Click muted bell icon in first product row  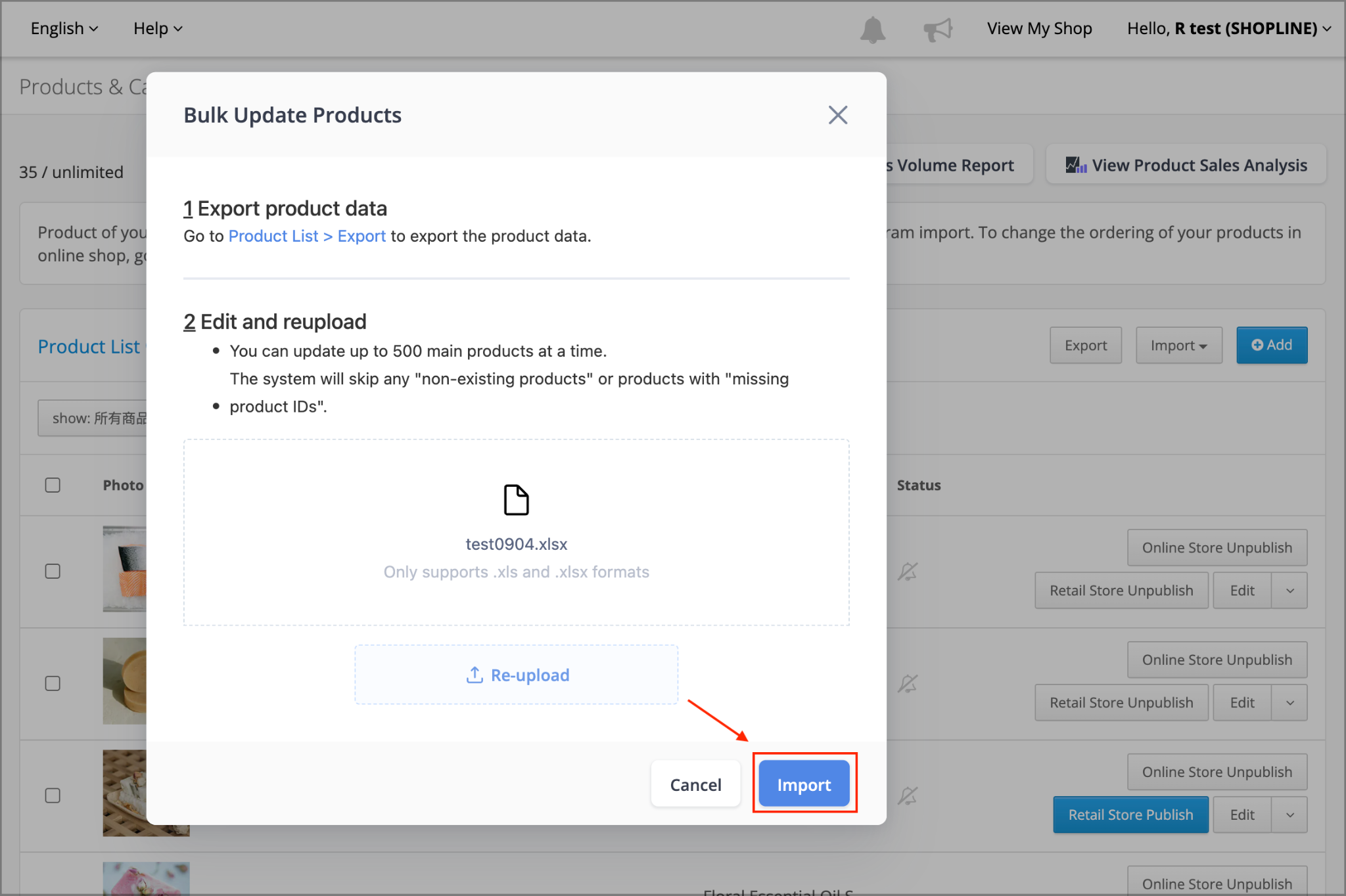click(908, 571)
